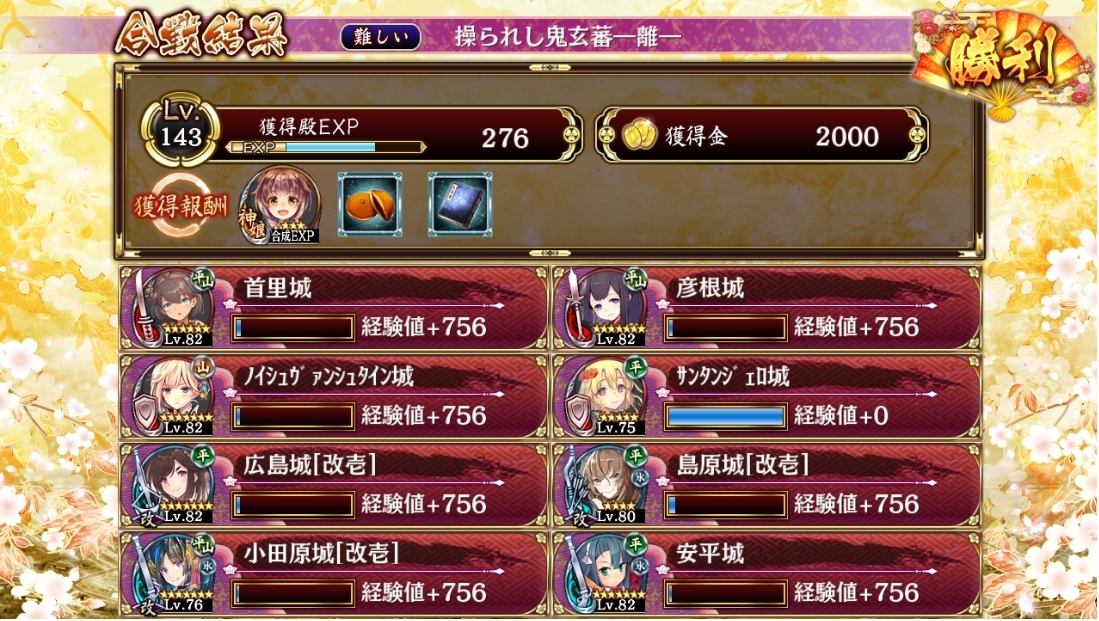This screenshot has height=621, width=1099.
Task: Click the blue book reward icon
Action: (x=460, y=204)
